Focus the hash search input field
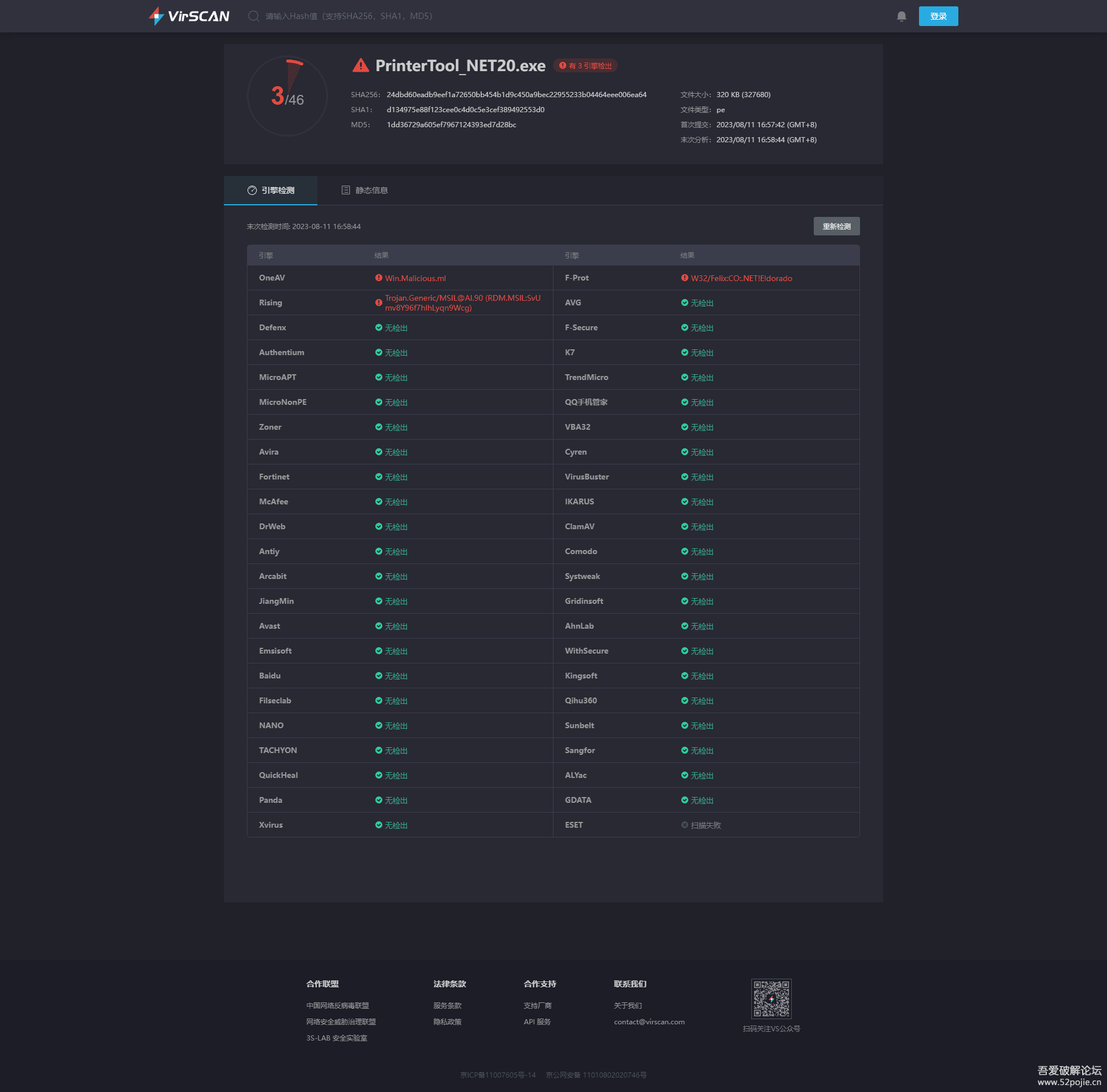1107x1092 pixels. pos(349,16)
